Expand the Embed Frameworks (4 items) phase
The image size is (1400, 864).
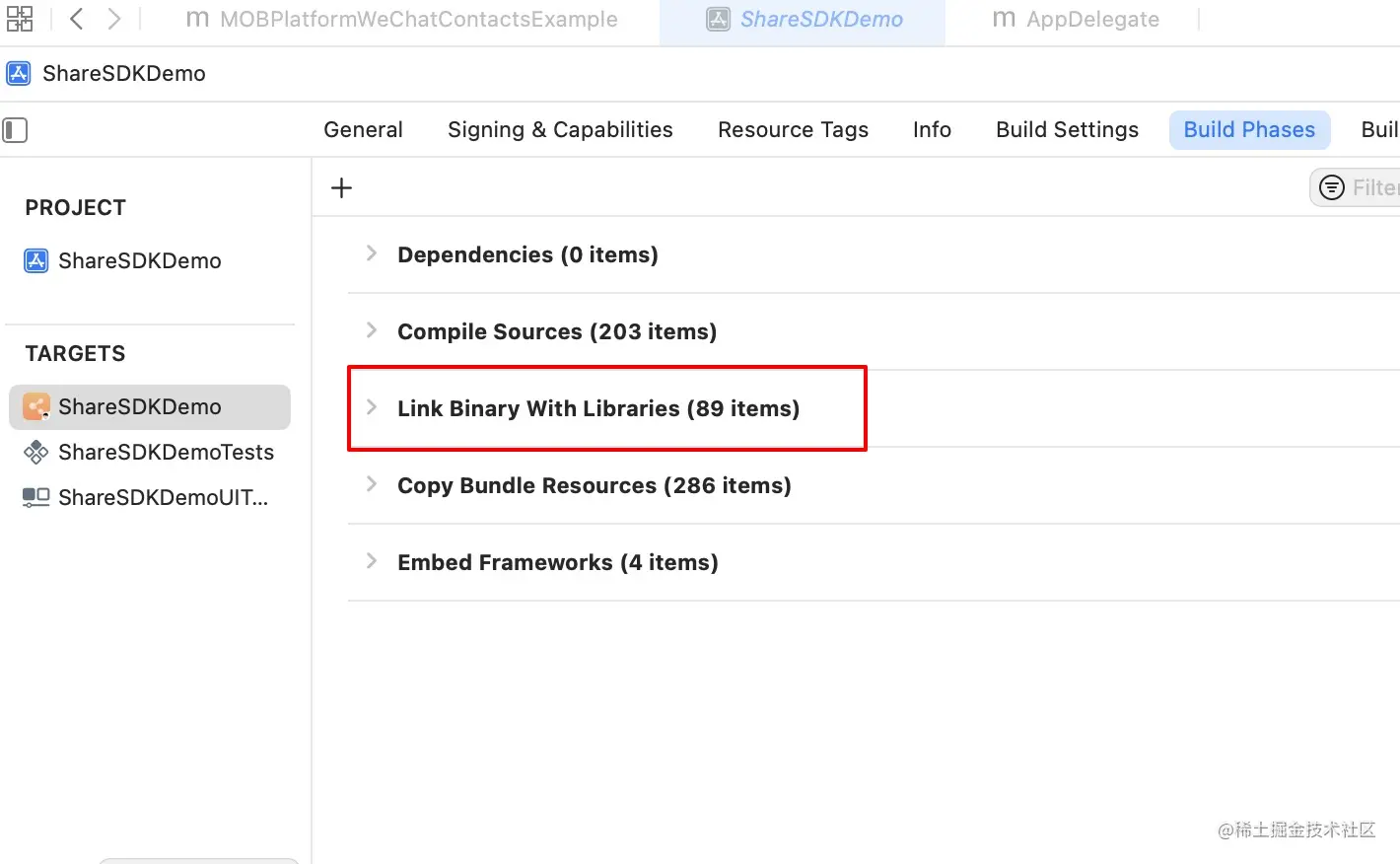(x=372, y=561)
